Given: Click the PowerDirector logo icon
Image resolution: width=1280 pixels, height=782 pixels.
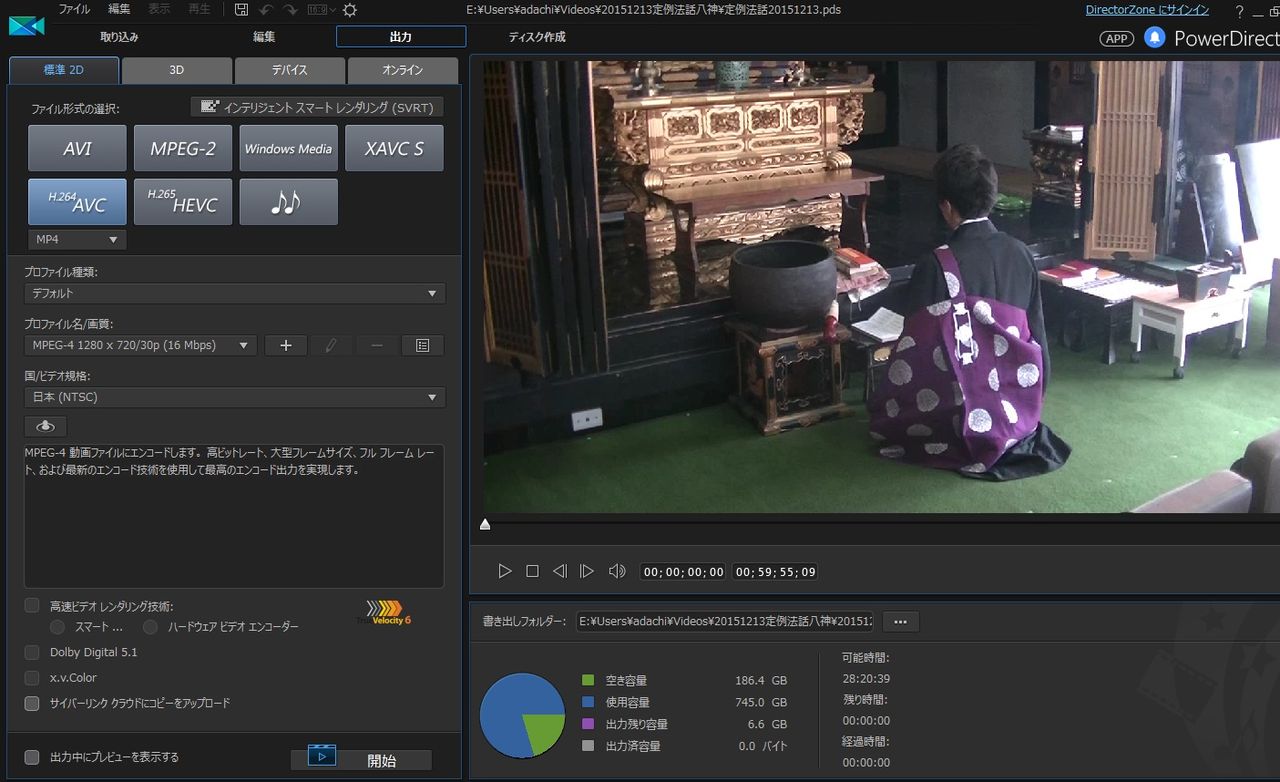Looking at the screenshot, I should coord(26,24).
